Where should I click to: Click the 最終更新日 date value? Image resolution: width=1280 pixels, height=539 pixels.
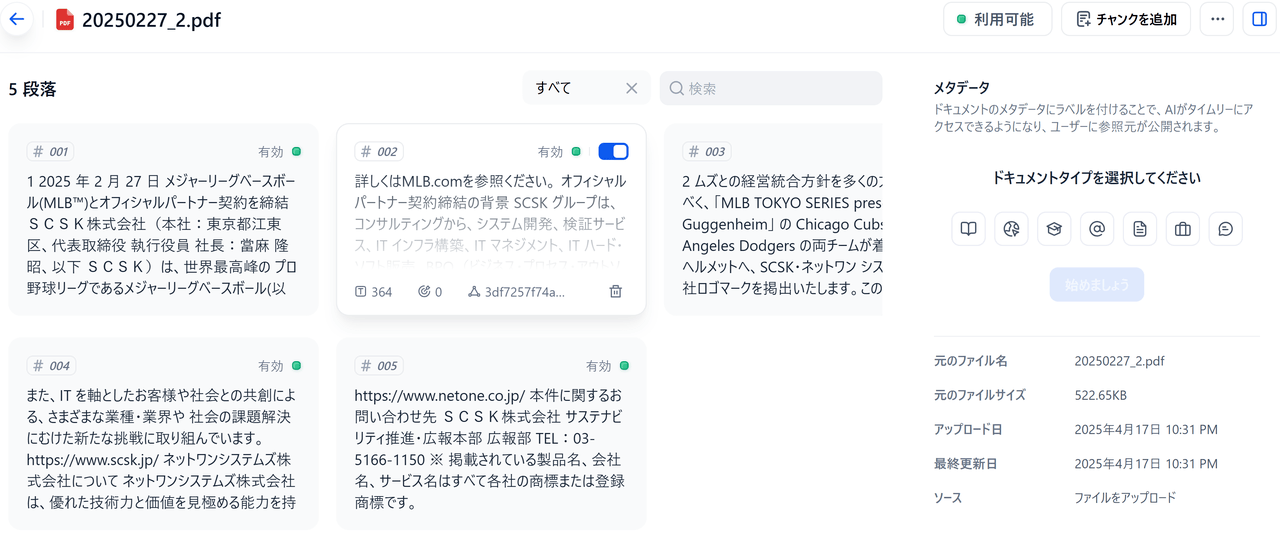click(1146, 464)
